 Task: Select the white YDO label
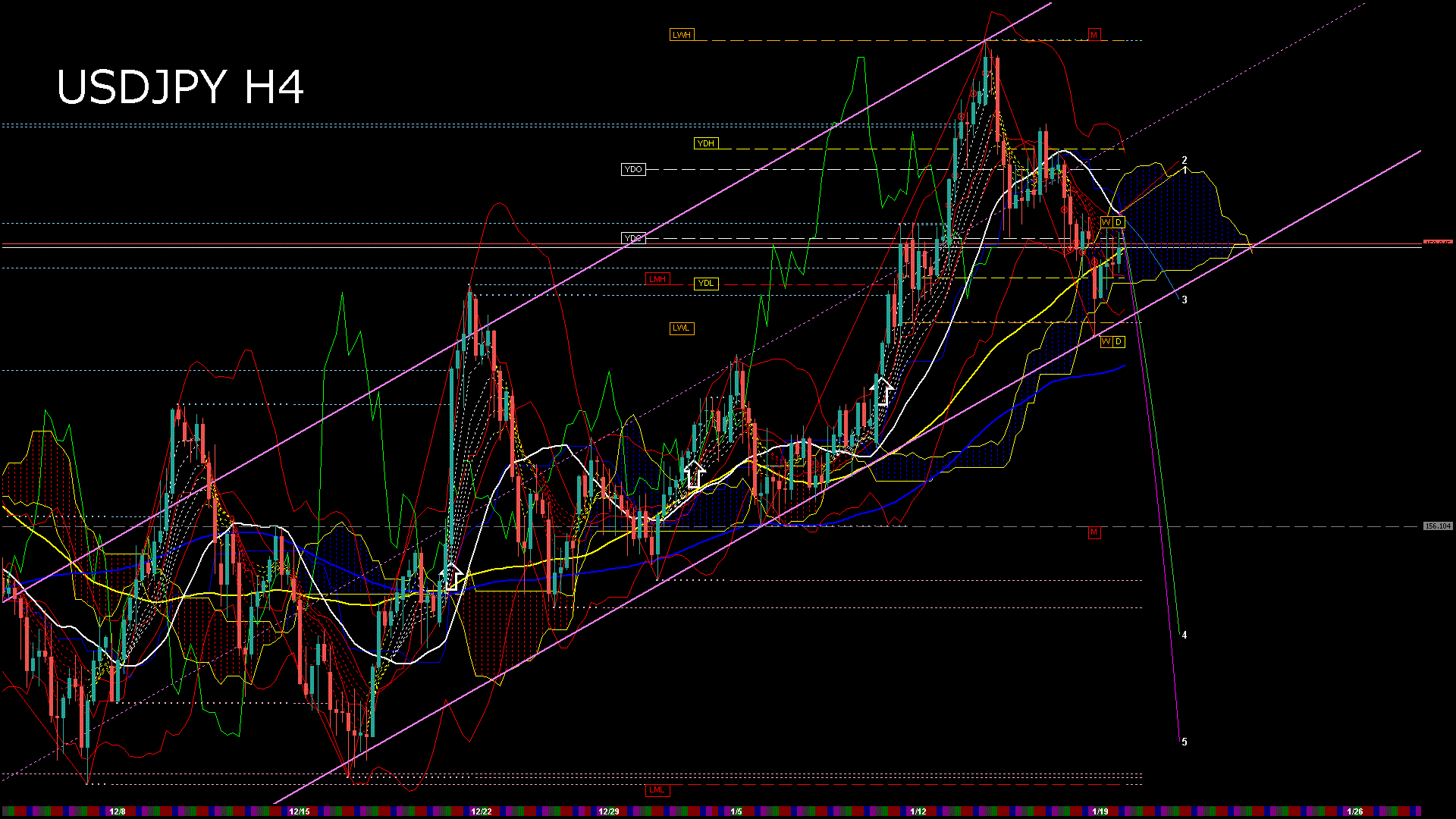click(633, 169)
